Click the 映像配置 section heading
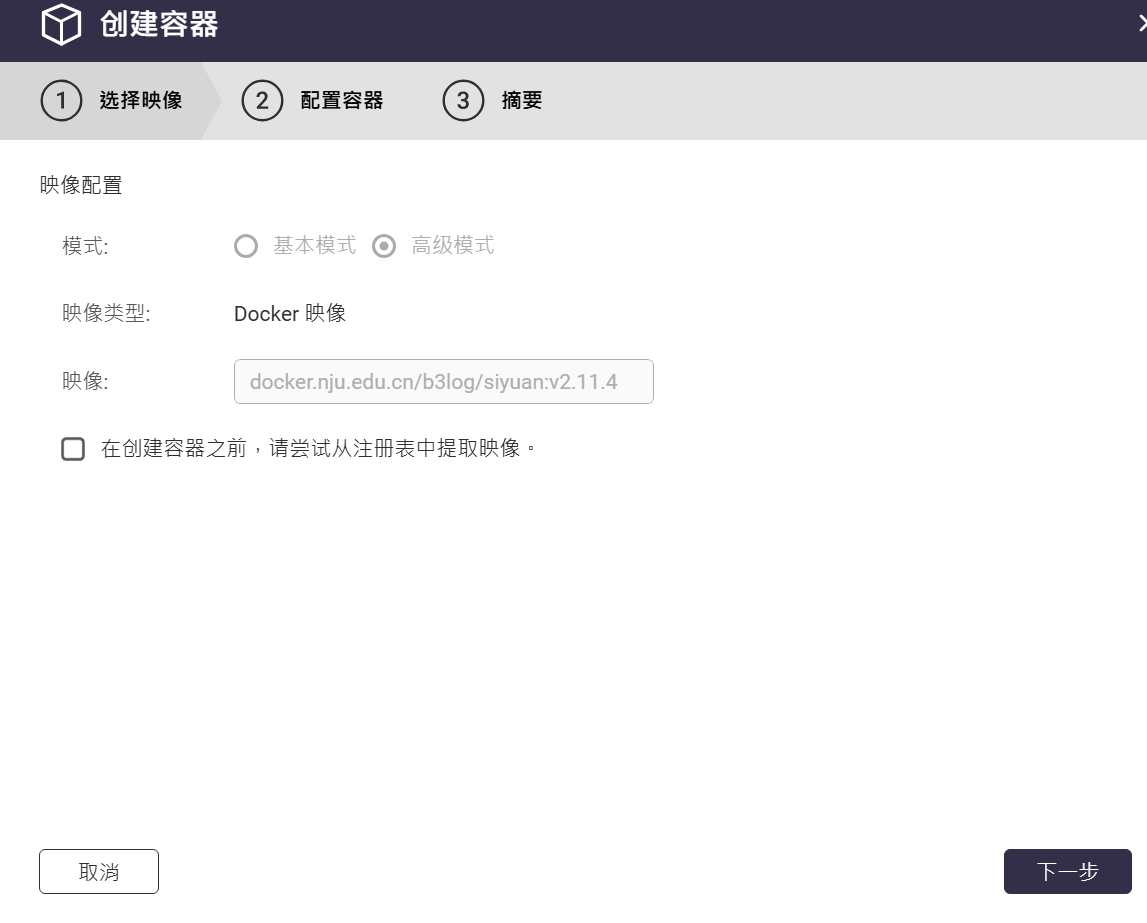The height and width of the screenshot is (923, 1147). pyautogui.click(x=80, y=185)
